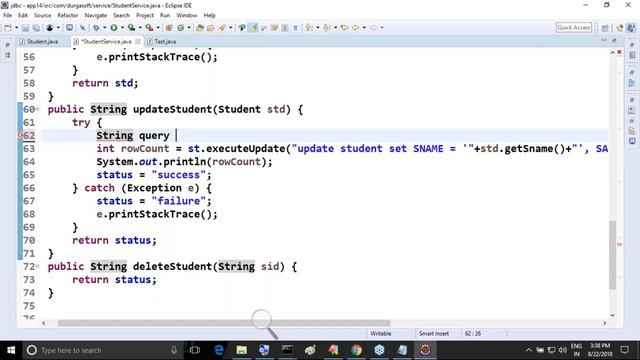The height and width of the screenshot is (360, 640).
Task: Open the Navigate menu
Action: coord(96,15)
